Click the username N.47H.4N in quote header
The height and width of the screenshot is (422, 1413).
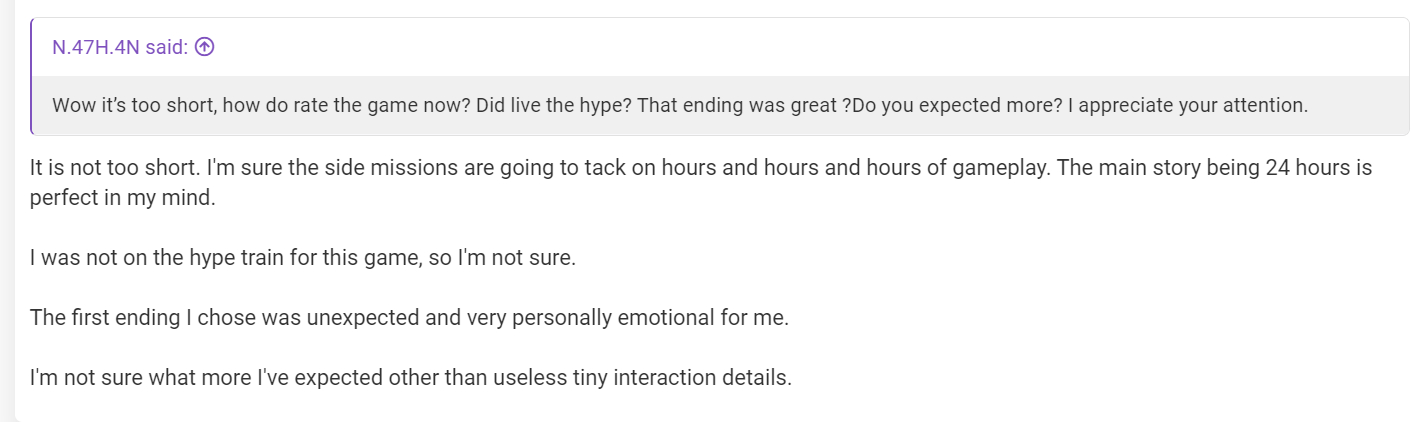click(96, 47)
